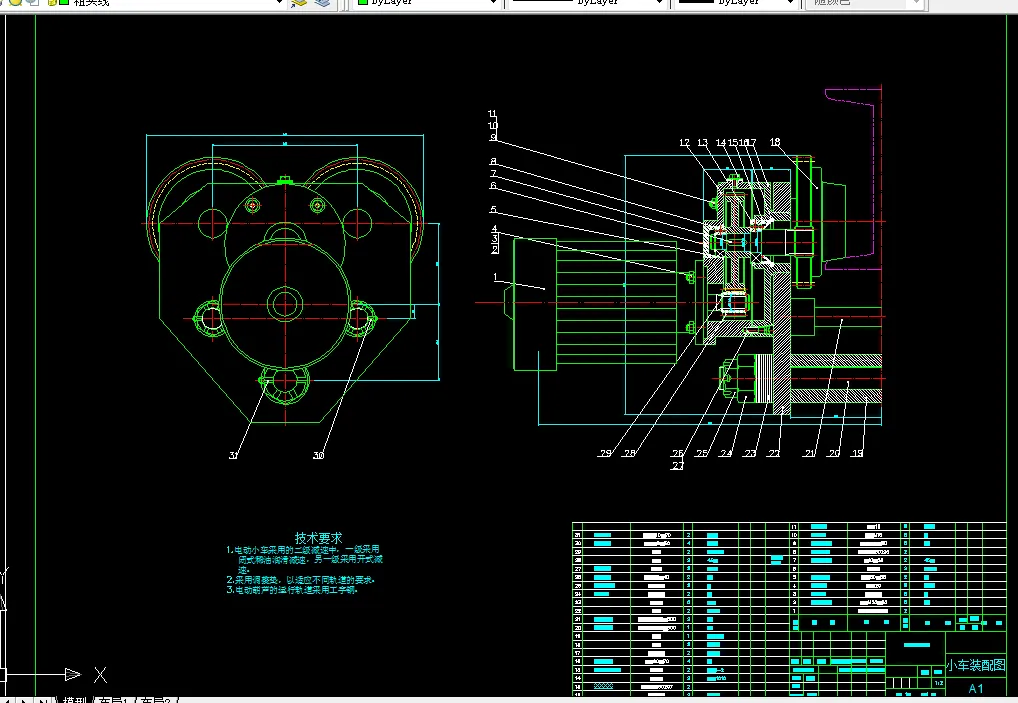Screen dimensions: 1018x703
Task: Select technical requirement line 3 text
Action: [x=292, y=590]
